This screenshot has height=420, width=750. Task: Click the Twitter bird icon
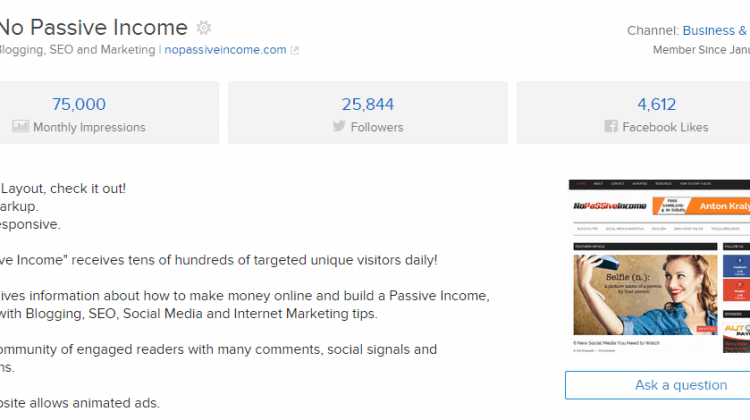pyautogui.click(x=339, y=126)
